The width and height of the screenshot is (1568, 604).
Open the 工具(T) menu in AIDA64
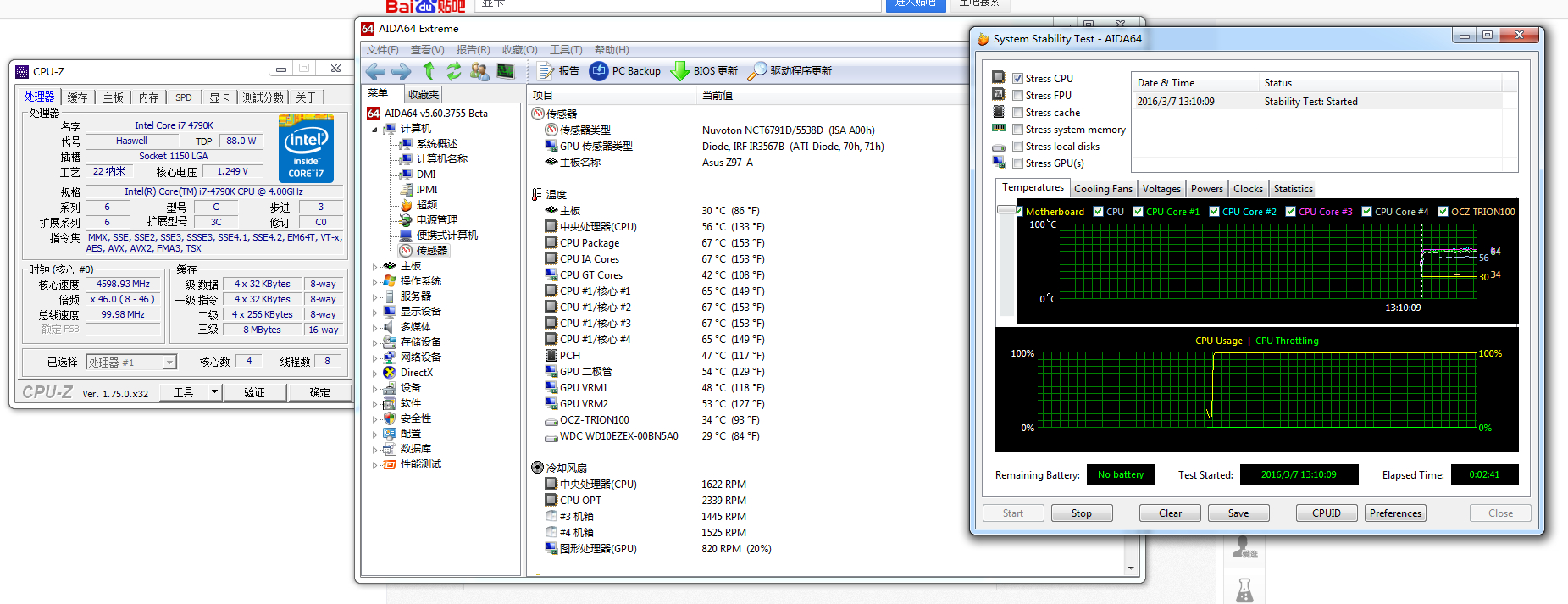(566, 50)
